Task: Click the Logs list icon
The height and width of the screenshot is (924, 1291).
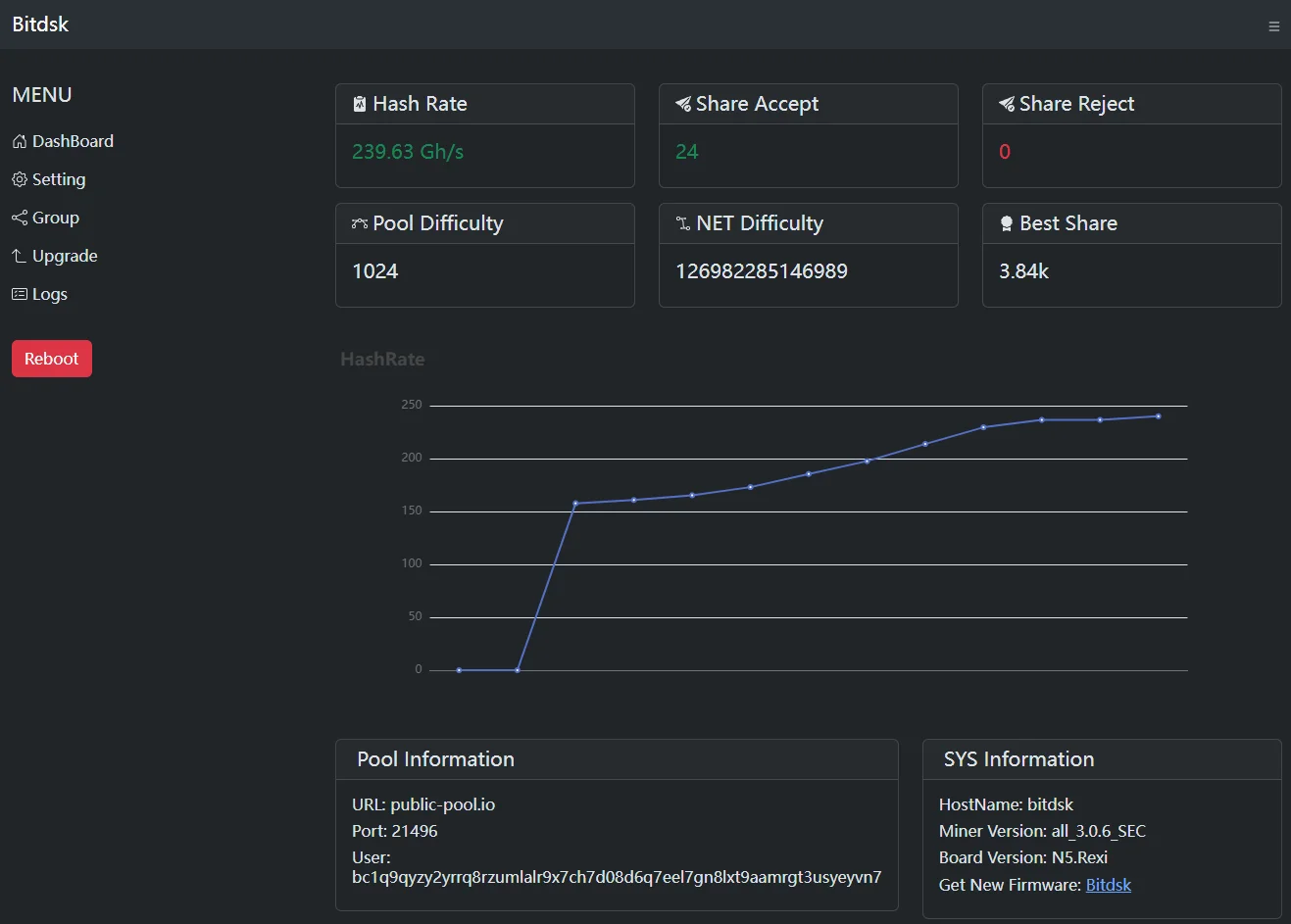Action: click(20, 295)
